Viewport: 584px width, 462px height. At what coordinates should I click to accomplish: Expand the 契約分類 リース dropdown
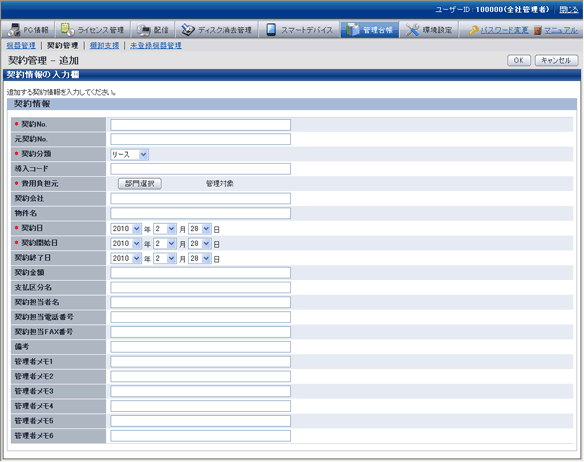[129, 154]
